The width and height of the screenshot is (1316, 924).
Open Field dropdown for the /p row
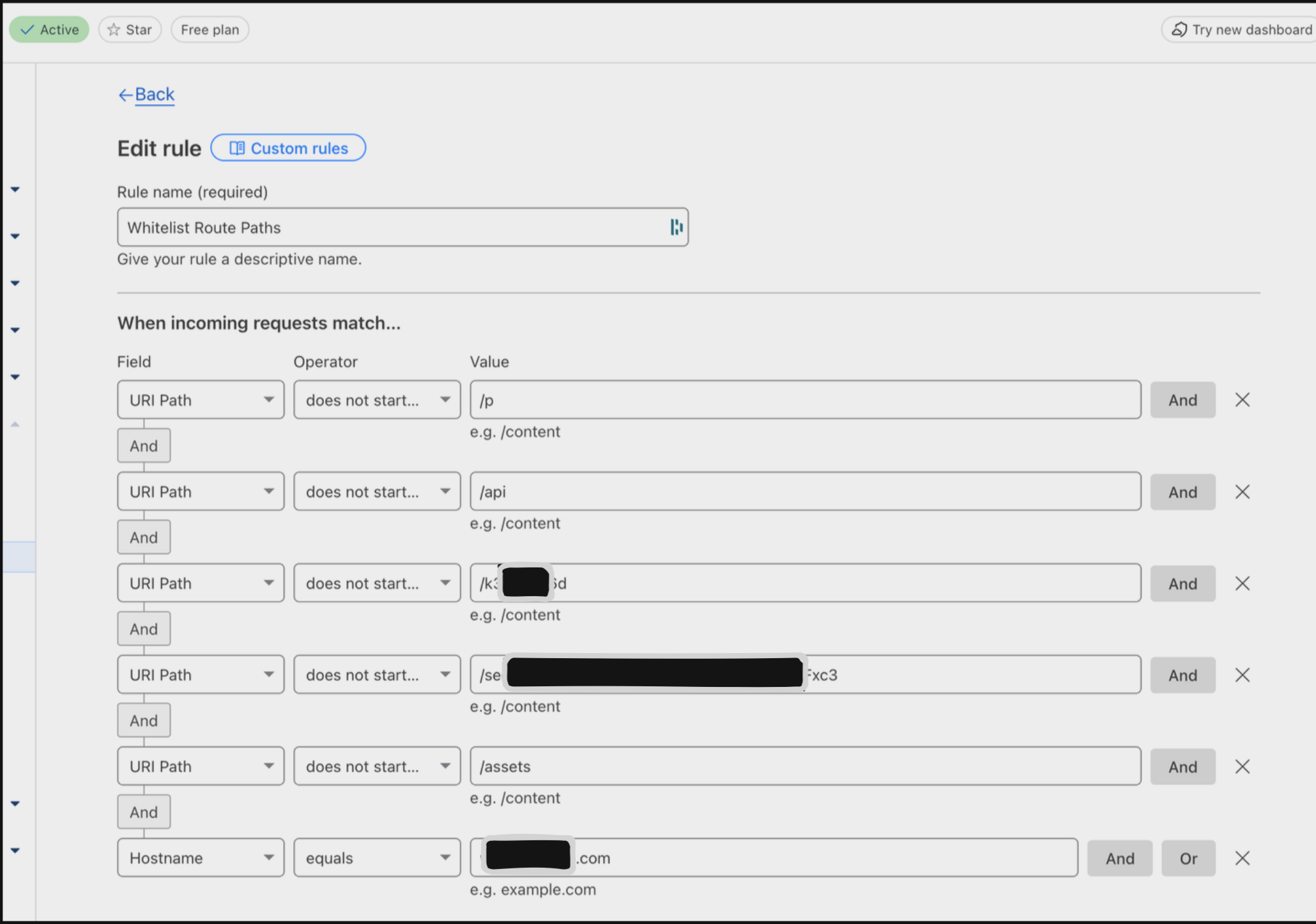point(201,400)
